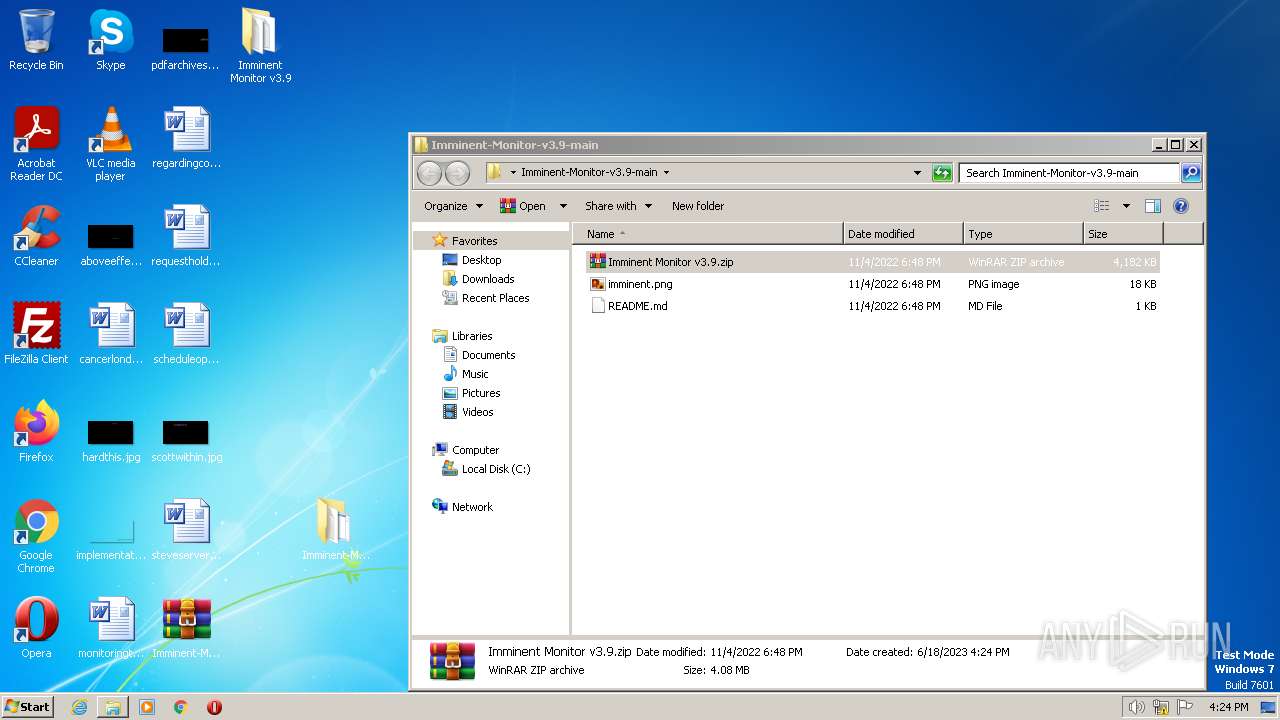Open Explorer help question mark icon
Image resolution: width=1280 pixels, height=720 pixels.
point(1181,206)
